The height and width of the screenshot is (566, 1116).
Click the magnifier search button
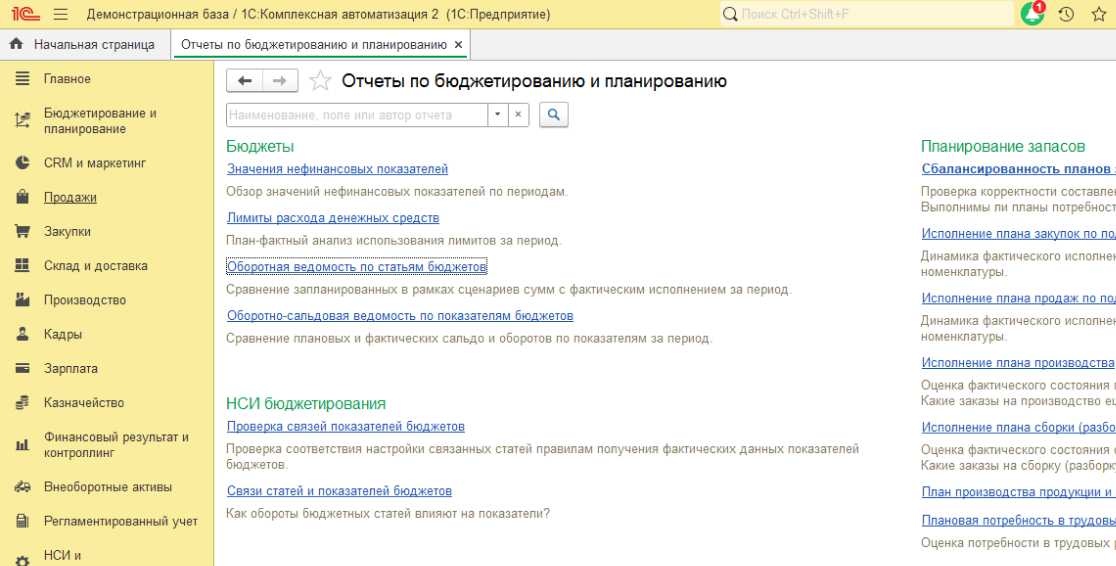(x=554, y=115)
